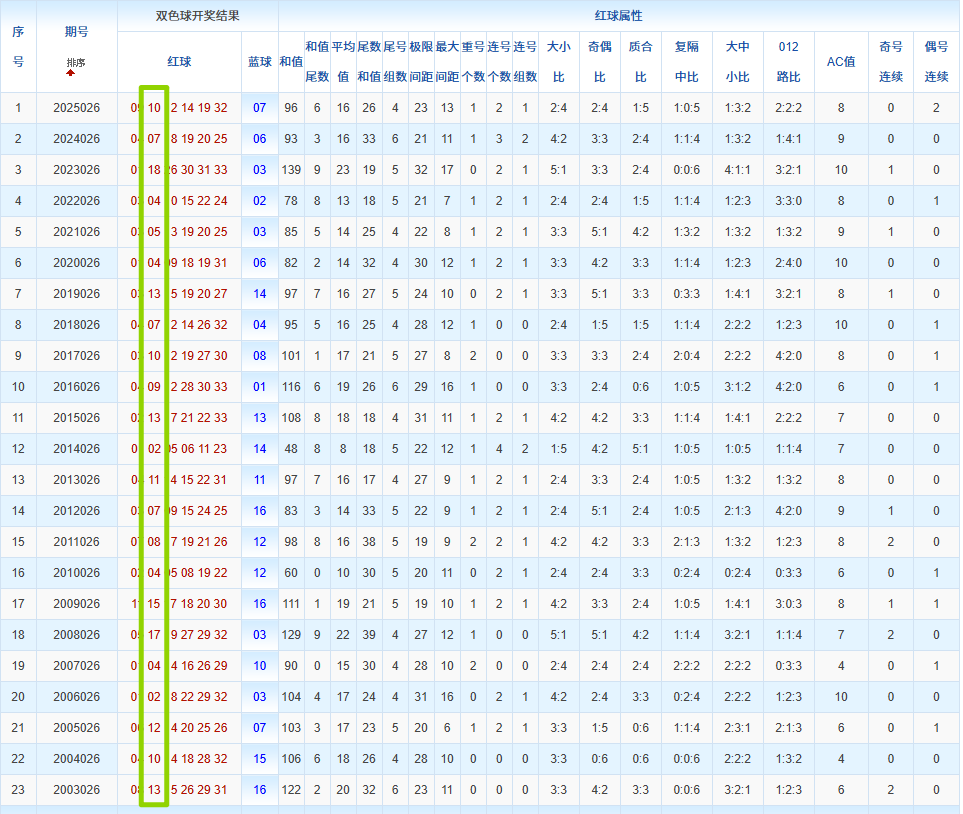This screenshot has height=814, width=963.
Task: Click the 质合比 column header
Action: pyautogui.click(x=641, y=61)
